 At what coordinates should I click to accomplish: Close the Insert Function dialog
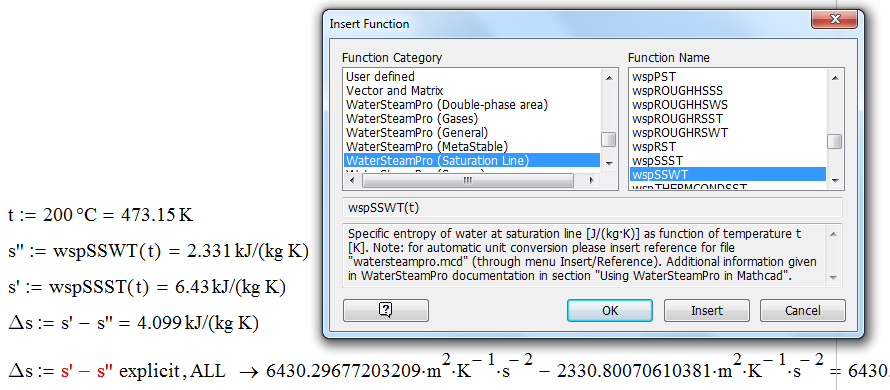coord(835,20)
